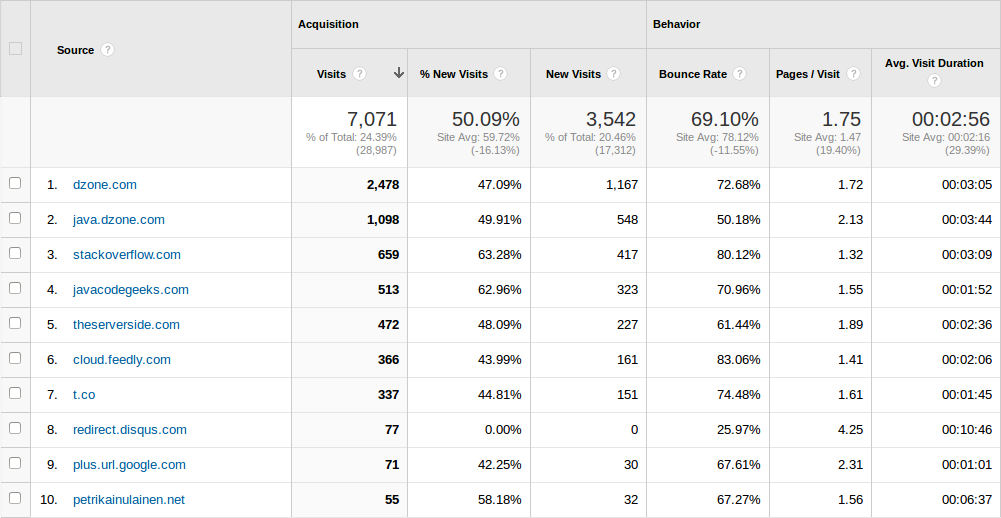Sort by the Visits column header
The width and height of the screenshot is (1001, 518).
331,74
